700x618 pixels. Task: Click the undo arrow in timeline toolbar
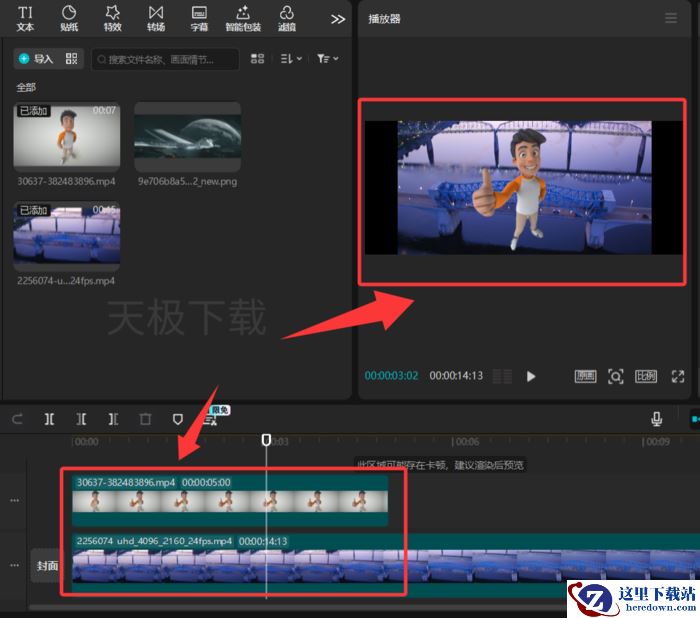click(17, 419)
